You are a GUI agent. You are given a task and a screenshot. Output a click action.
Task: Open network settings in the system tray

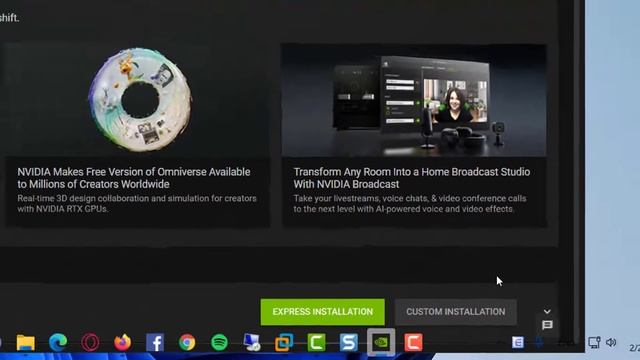coord(594,342)
